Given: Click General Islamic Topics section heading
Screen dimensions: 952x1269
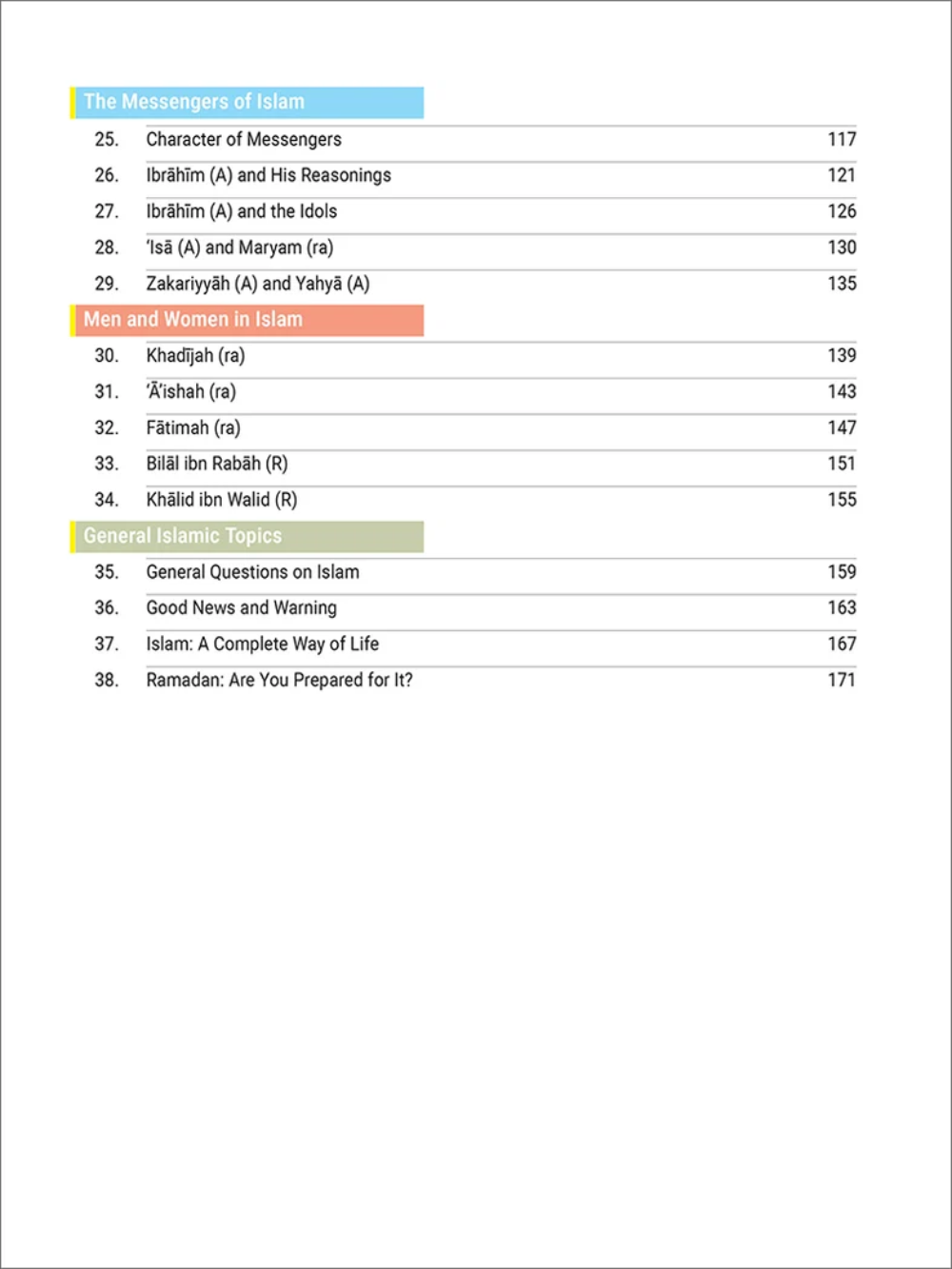Looking at the screenshot, I should (x=183, y=536).
